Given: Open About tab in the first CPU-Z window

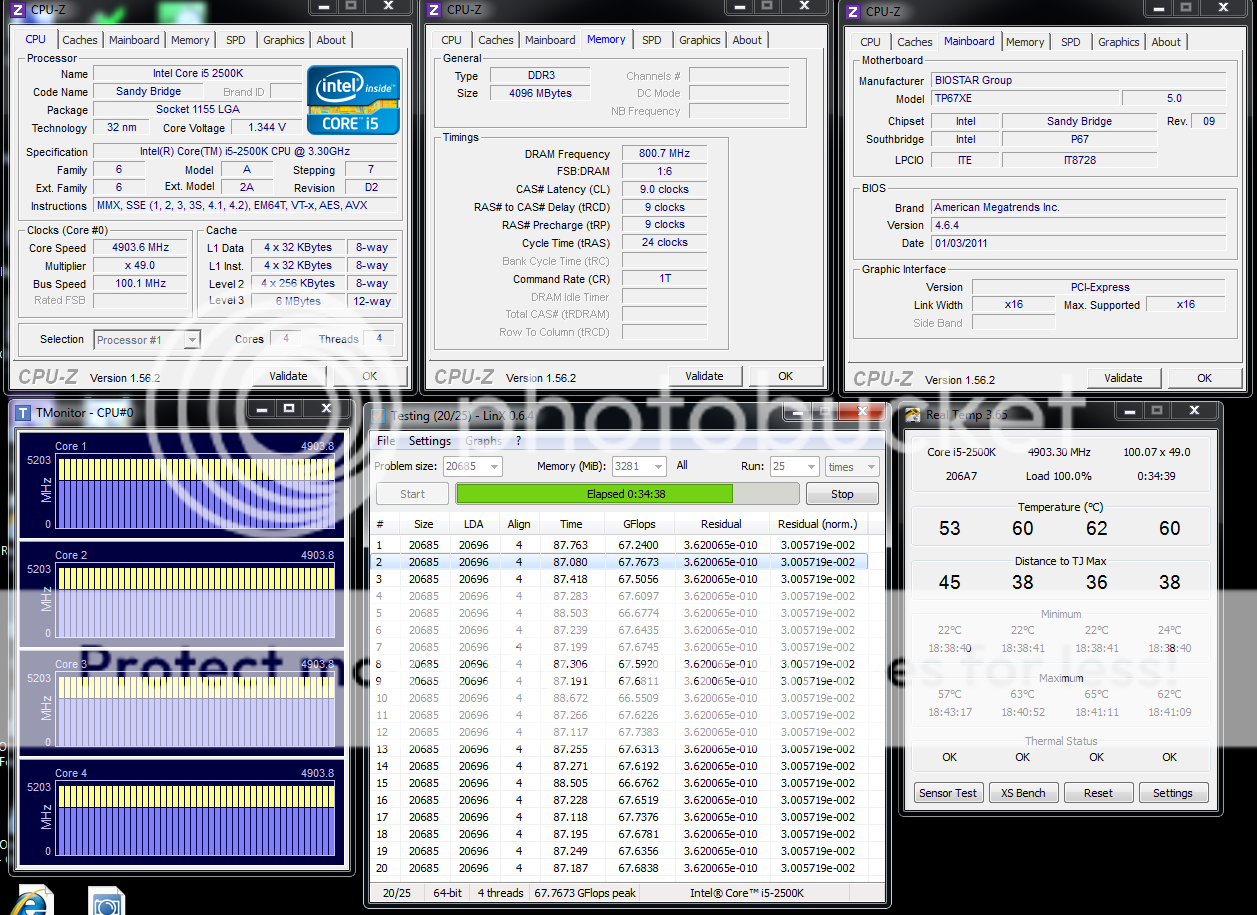Looking at the screenshot, I should pos(331,40).
